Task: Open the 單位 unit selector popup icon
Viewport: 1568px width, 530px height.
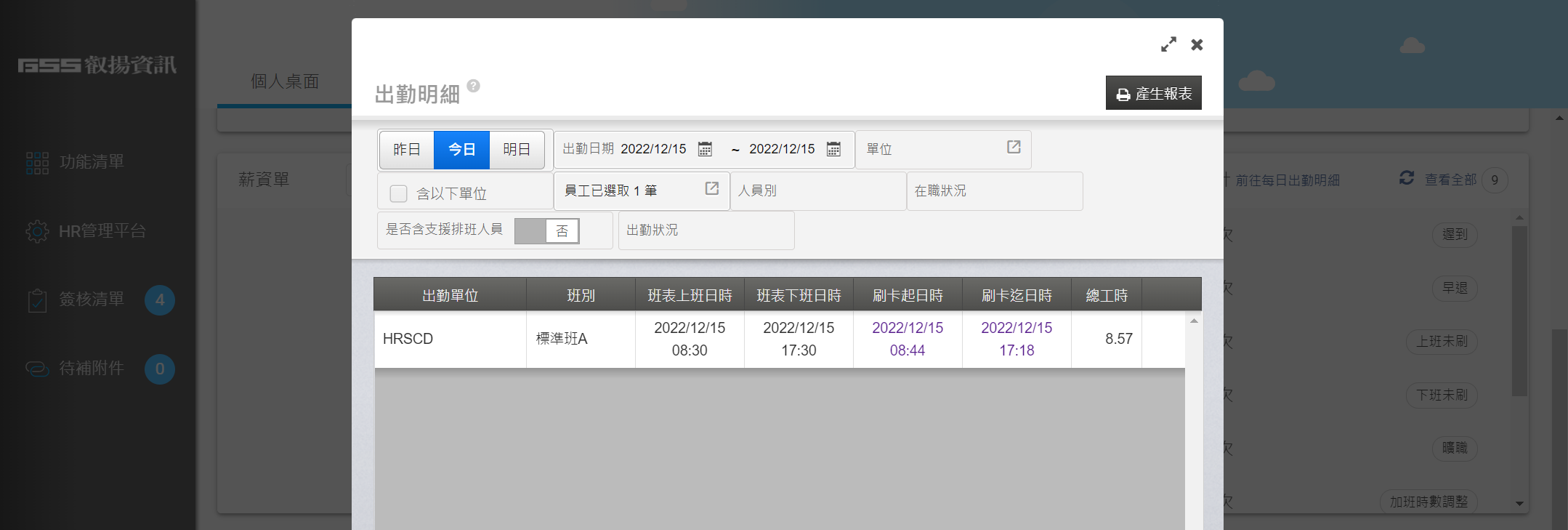Action: point(1014,148)
